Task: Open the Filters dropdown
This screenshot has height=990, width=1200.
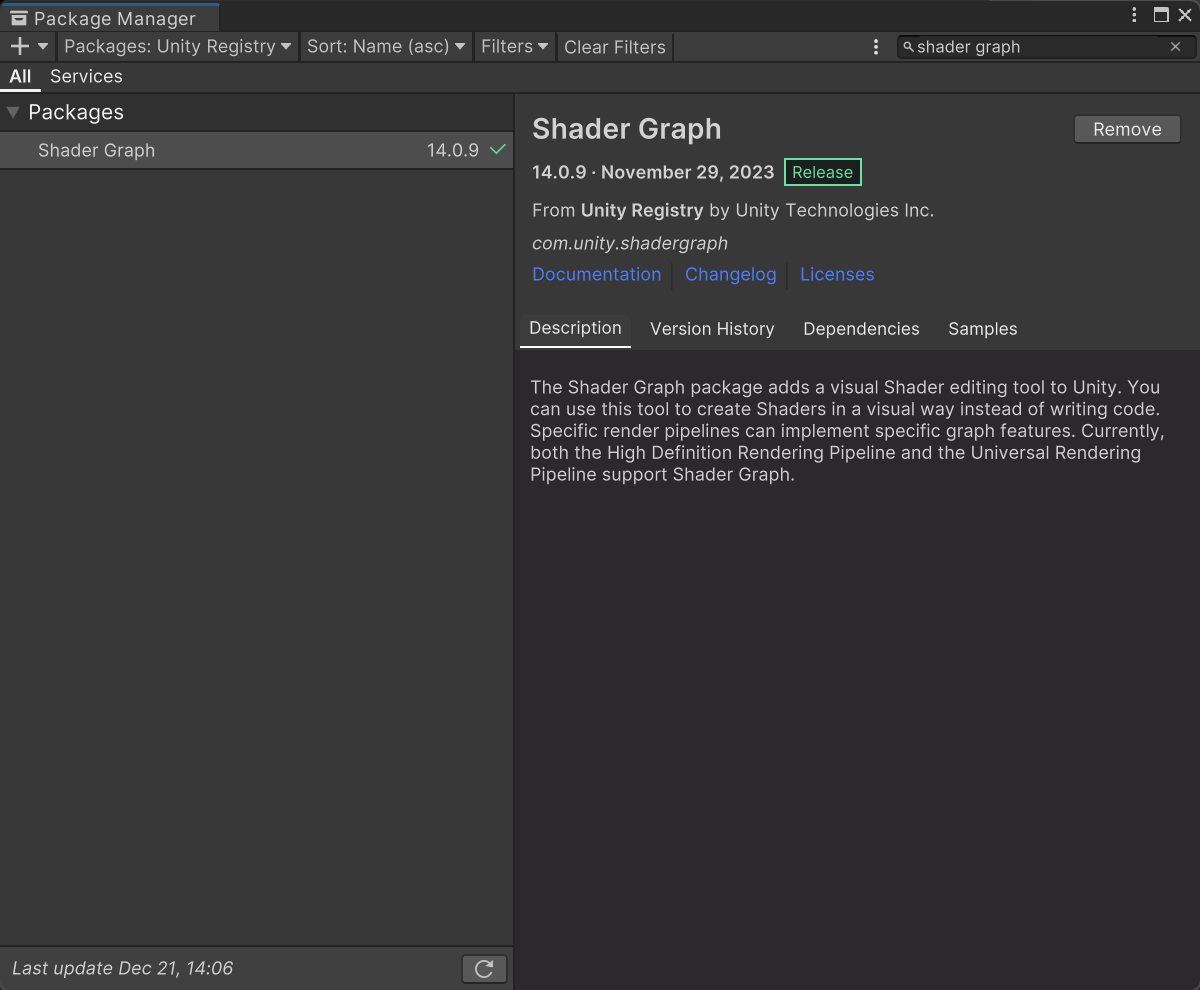Action: click(x=514, y=46)
